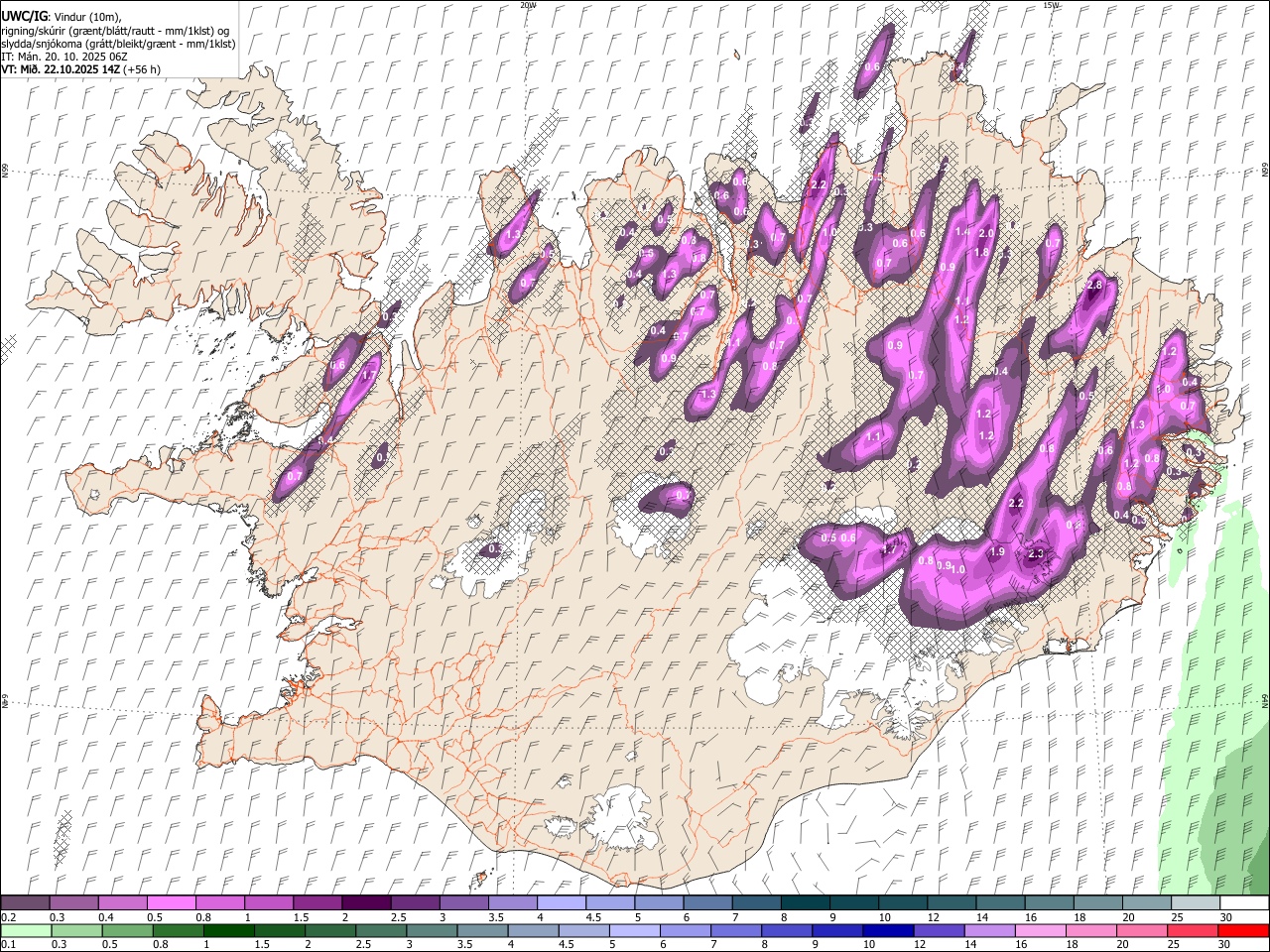Click the 'VT: Mið. 22.10.2025 14Z' valid time
Image resolution: width=1270 pixels, height=952 pixels.
coord(61,69)
